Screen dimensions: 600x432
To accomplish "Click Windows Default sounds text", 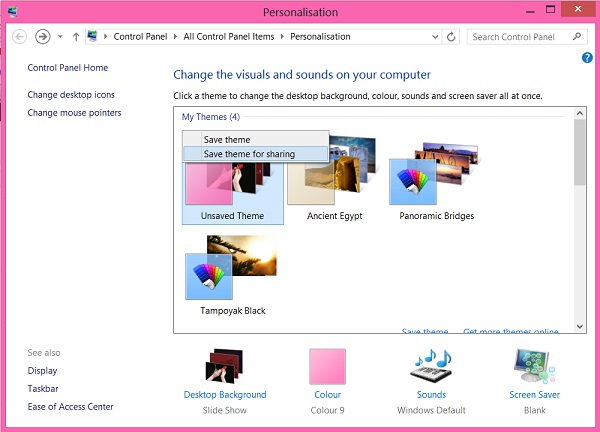I will [x=431, y=410].
